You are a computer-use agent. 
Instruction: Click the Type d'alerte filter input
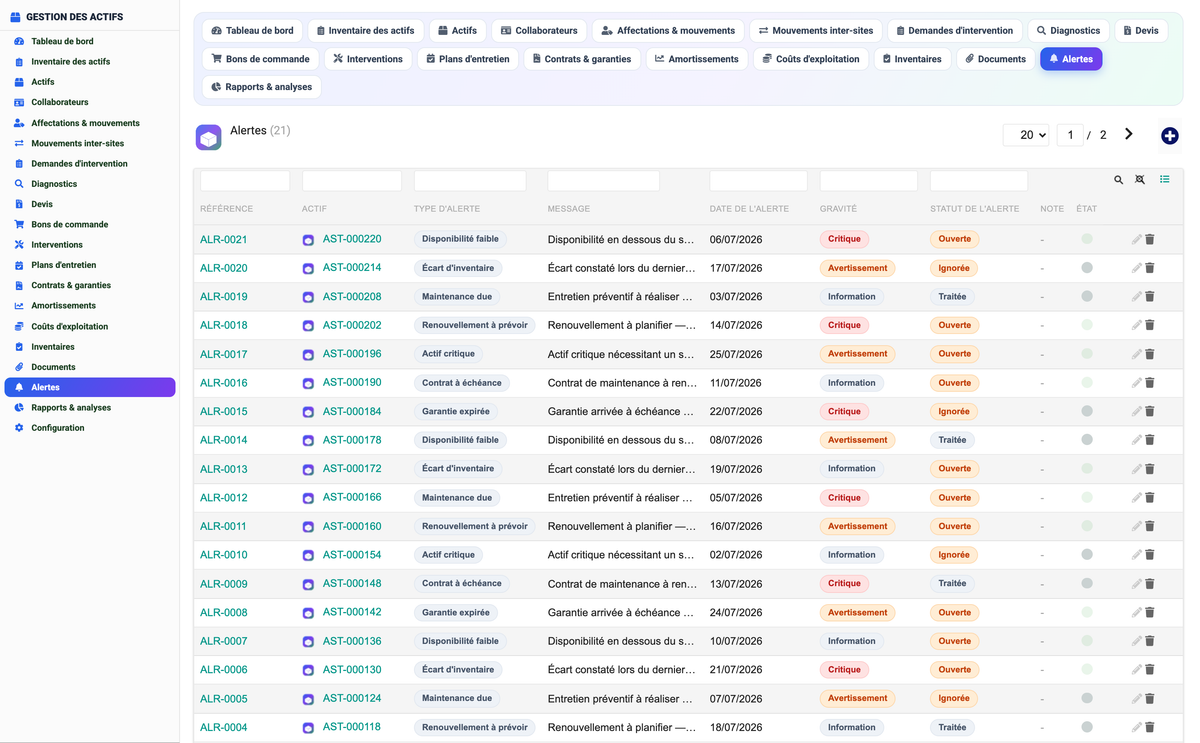[470, 181]
